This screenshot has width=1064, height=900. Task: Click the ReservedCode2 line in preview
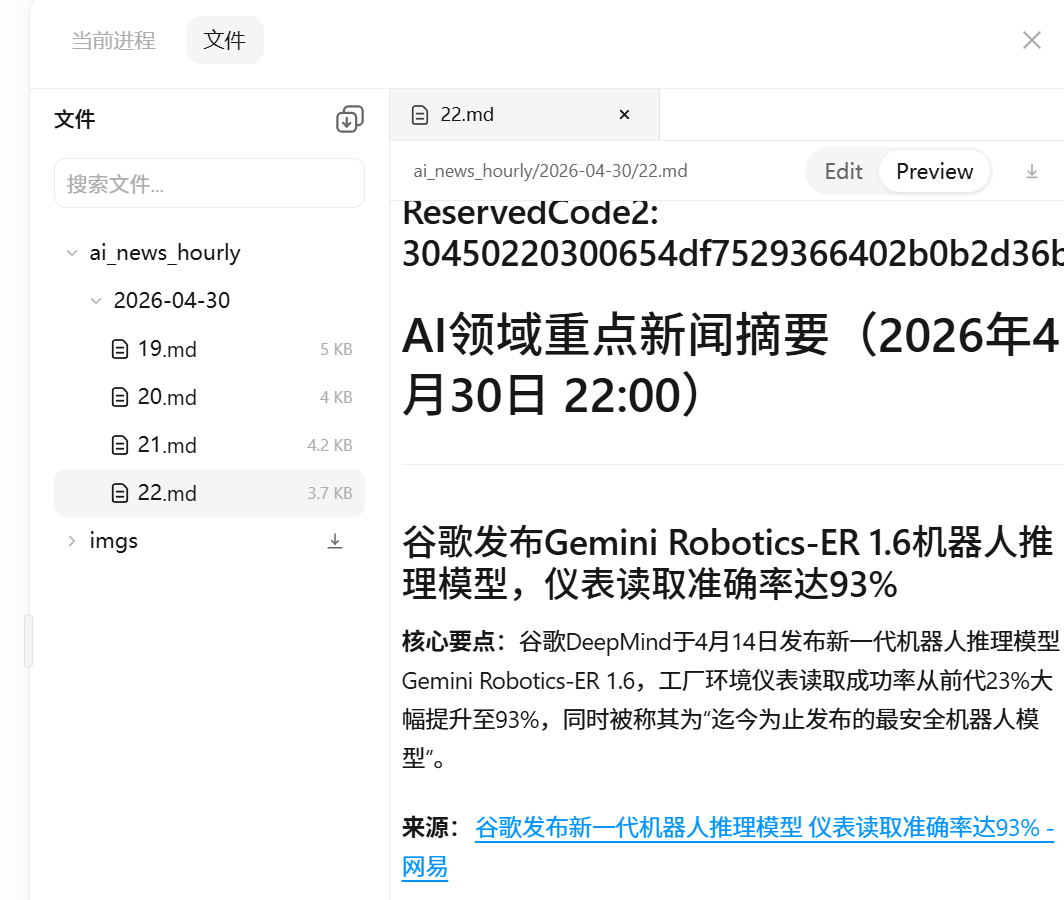tap(733, 234)
